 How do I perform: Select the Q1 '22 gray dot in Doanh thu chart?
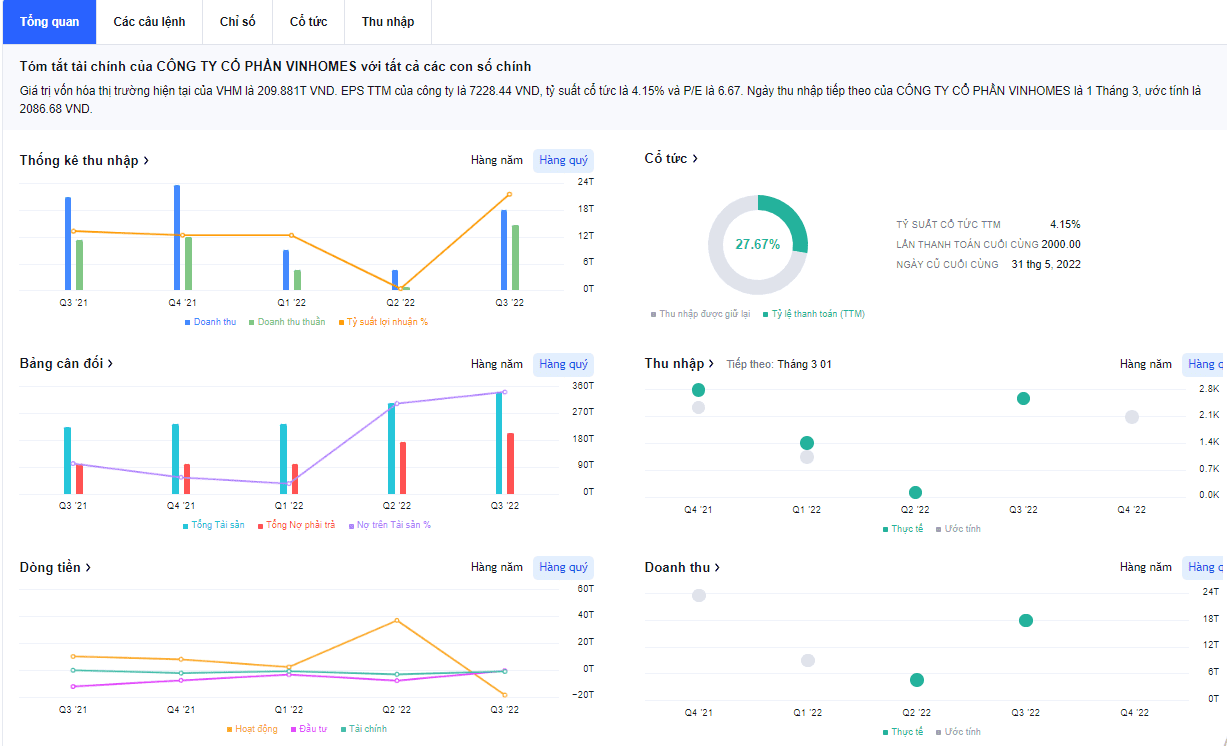pyautogui.click(x=808, y=660)
